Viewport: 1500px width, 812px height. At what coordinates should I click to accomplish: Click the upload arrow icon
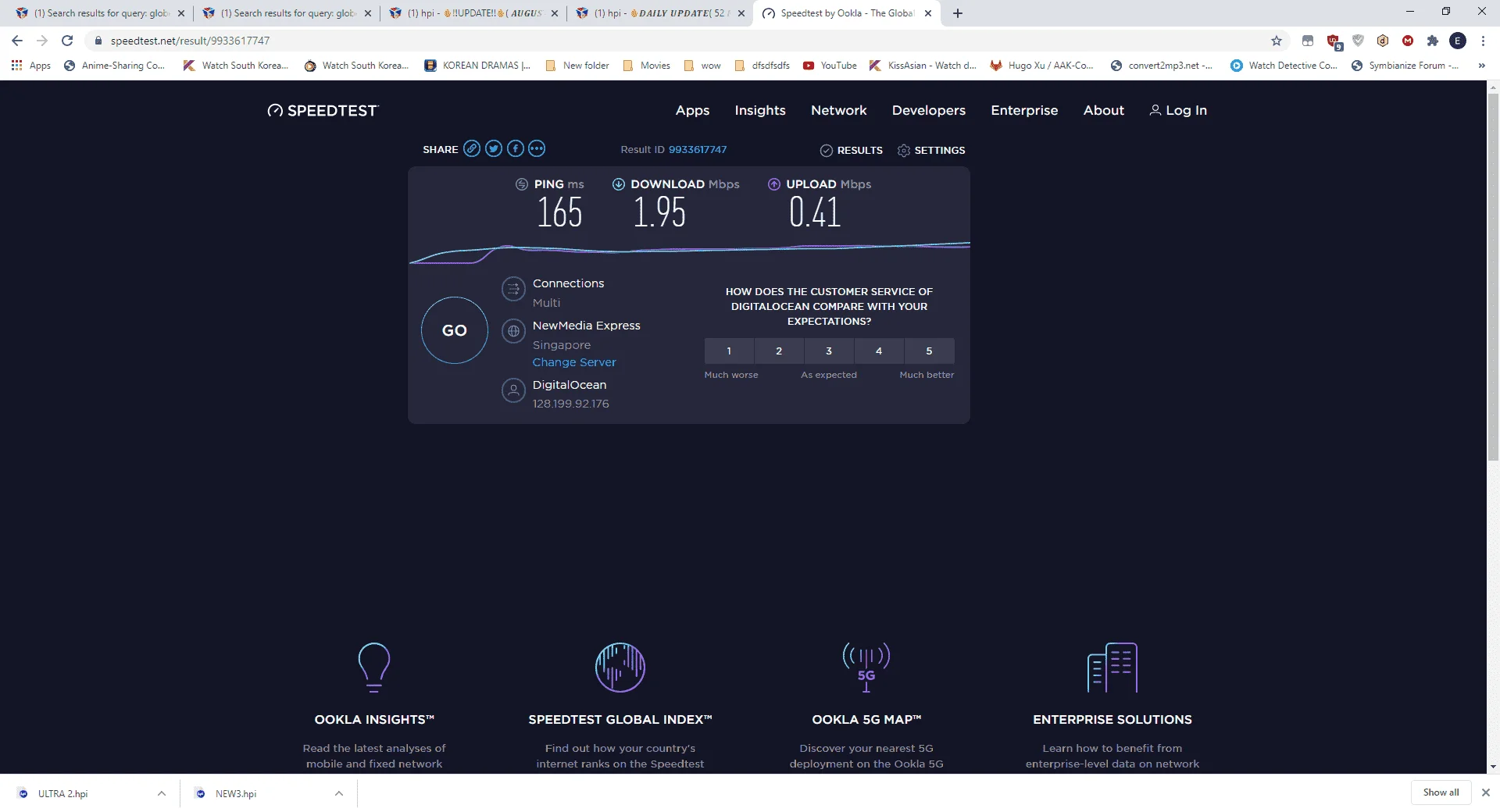pyautogui.click(x=774, y=184)
